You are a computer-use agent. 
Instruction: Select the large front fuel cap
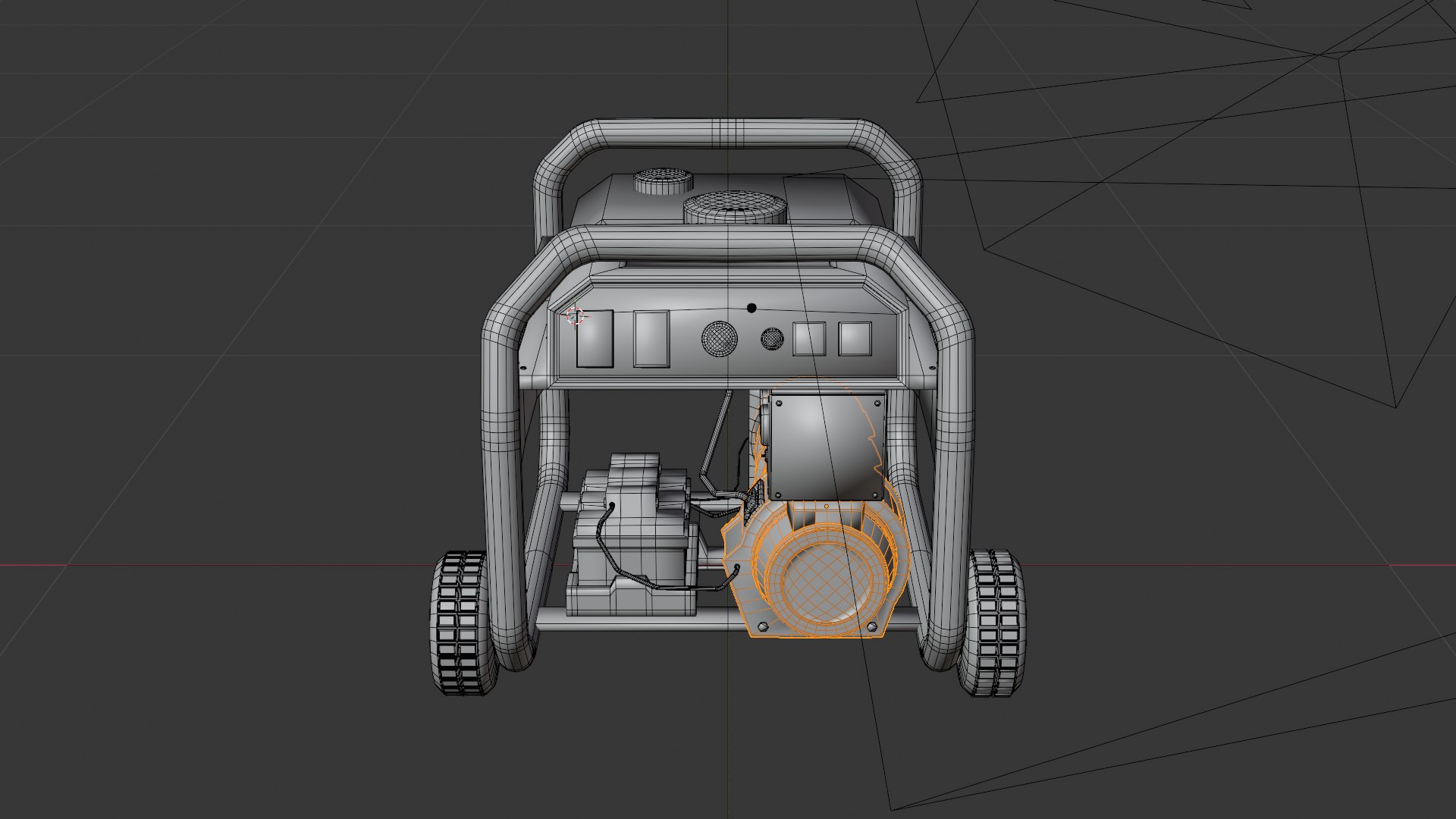(735, 207)
